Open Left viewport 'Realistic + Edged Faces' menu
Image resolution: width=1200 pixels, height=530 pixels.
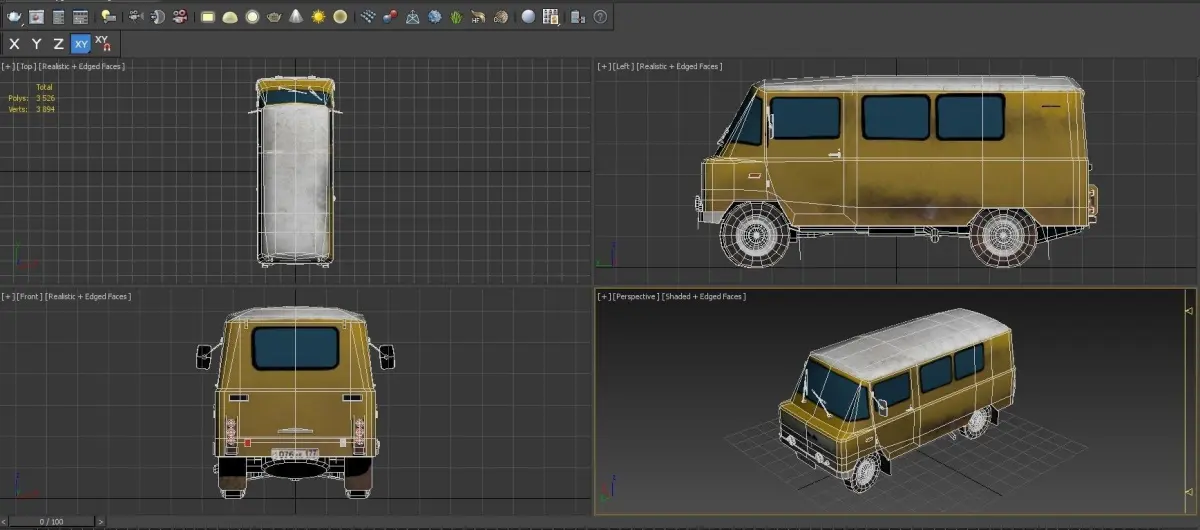pos(680,67)
